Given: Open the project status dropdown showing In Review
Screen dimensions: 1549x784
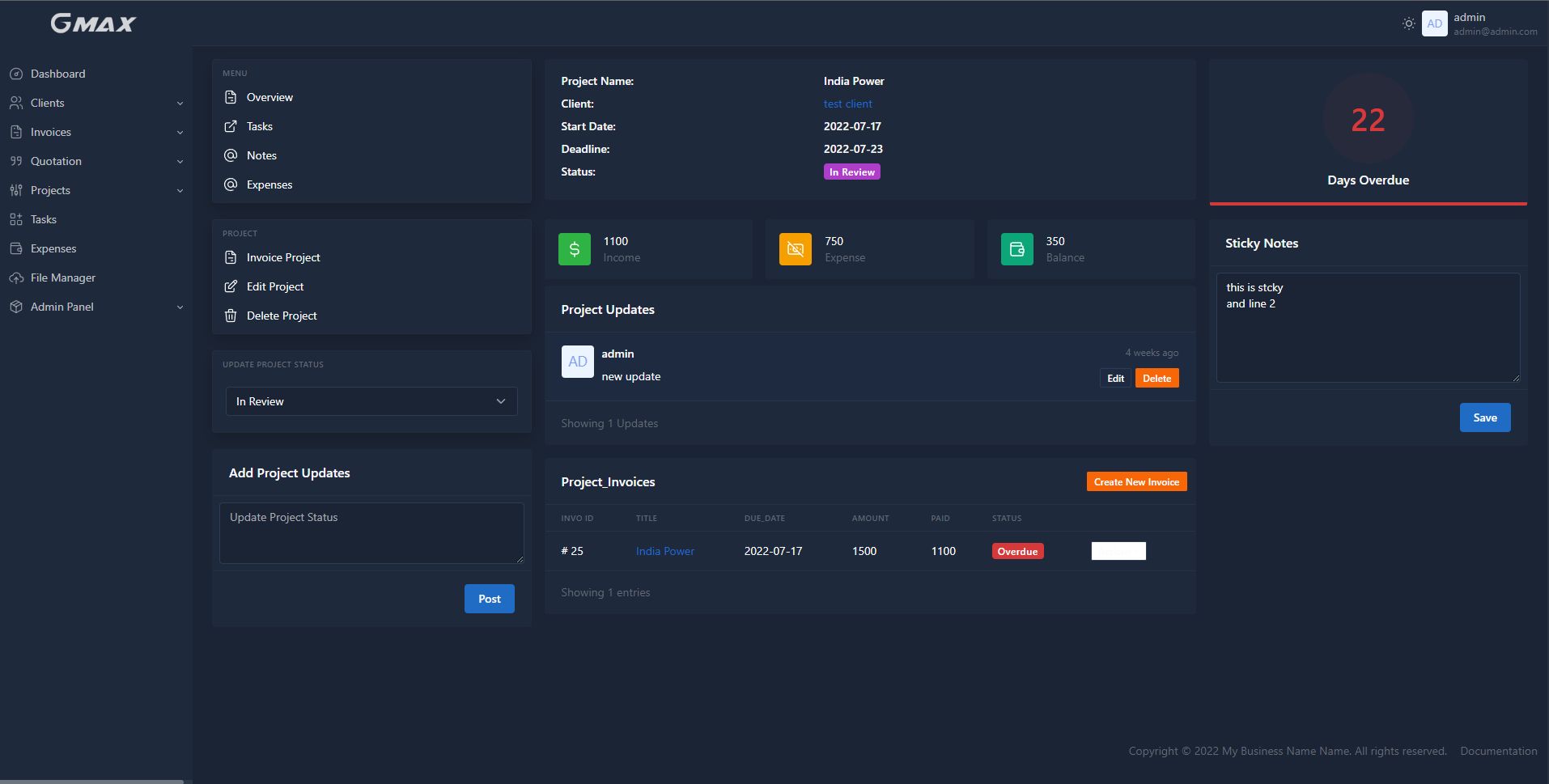Looking at the screenshot, I should tap(371, 401).
